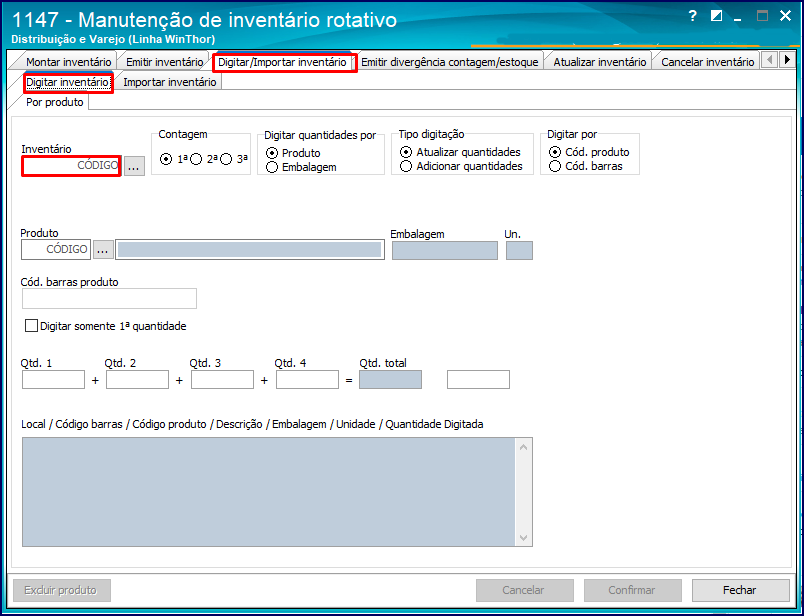
Task: Toggle the window contrast icon in title bar
Action: [x=716, y=16]
